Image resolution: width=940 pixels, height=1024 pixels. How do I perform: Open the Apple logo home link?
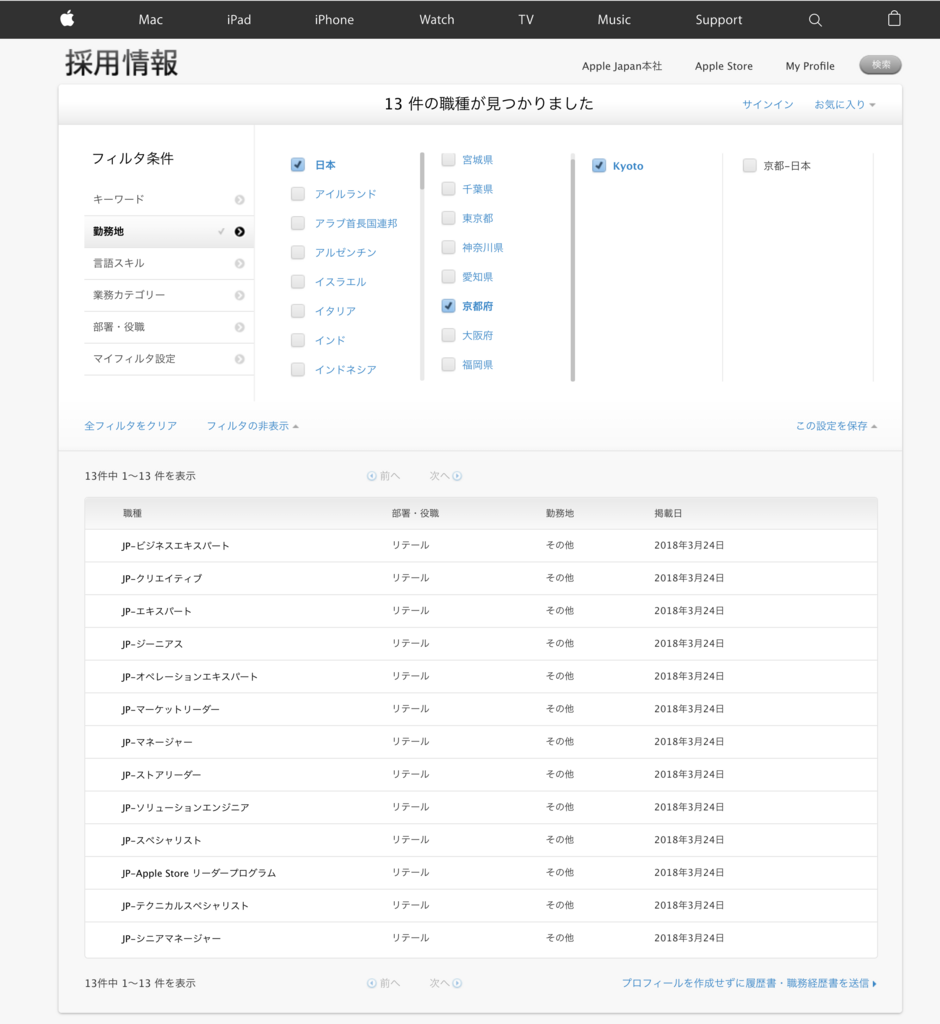tap(67, 19)
